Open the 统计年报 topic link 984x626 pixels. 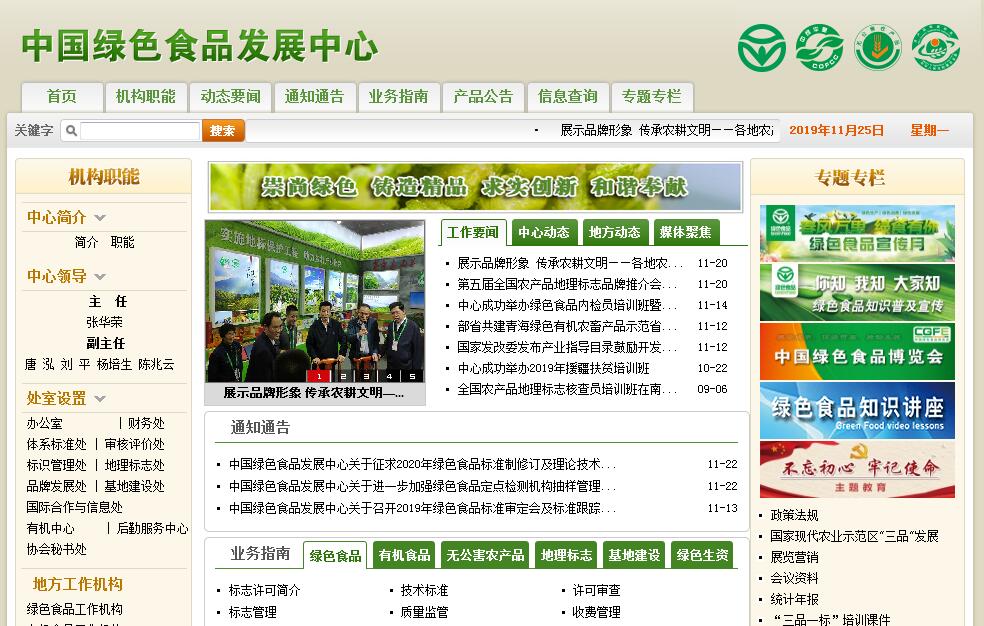click(794, 599)
